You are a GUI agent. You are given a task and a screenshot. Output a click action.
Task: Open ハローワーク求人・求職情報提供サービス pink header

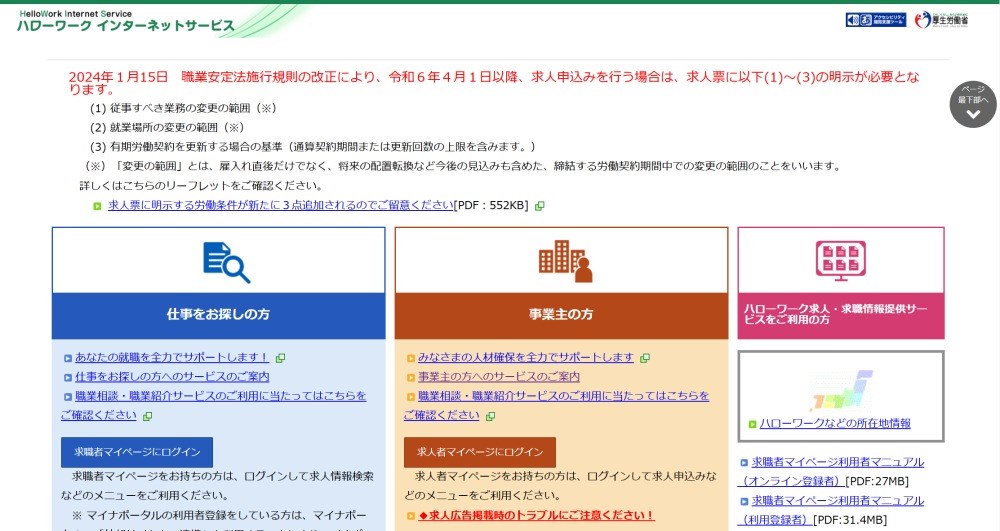pos(841,315)
